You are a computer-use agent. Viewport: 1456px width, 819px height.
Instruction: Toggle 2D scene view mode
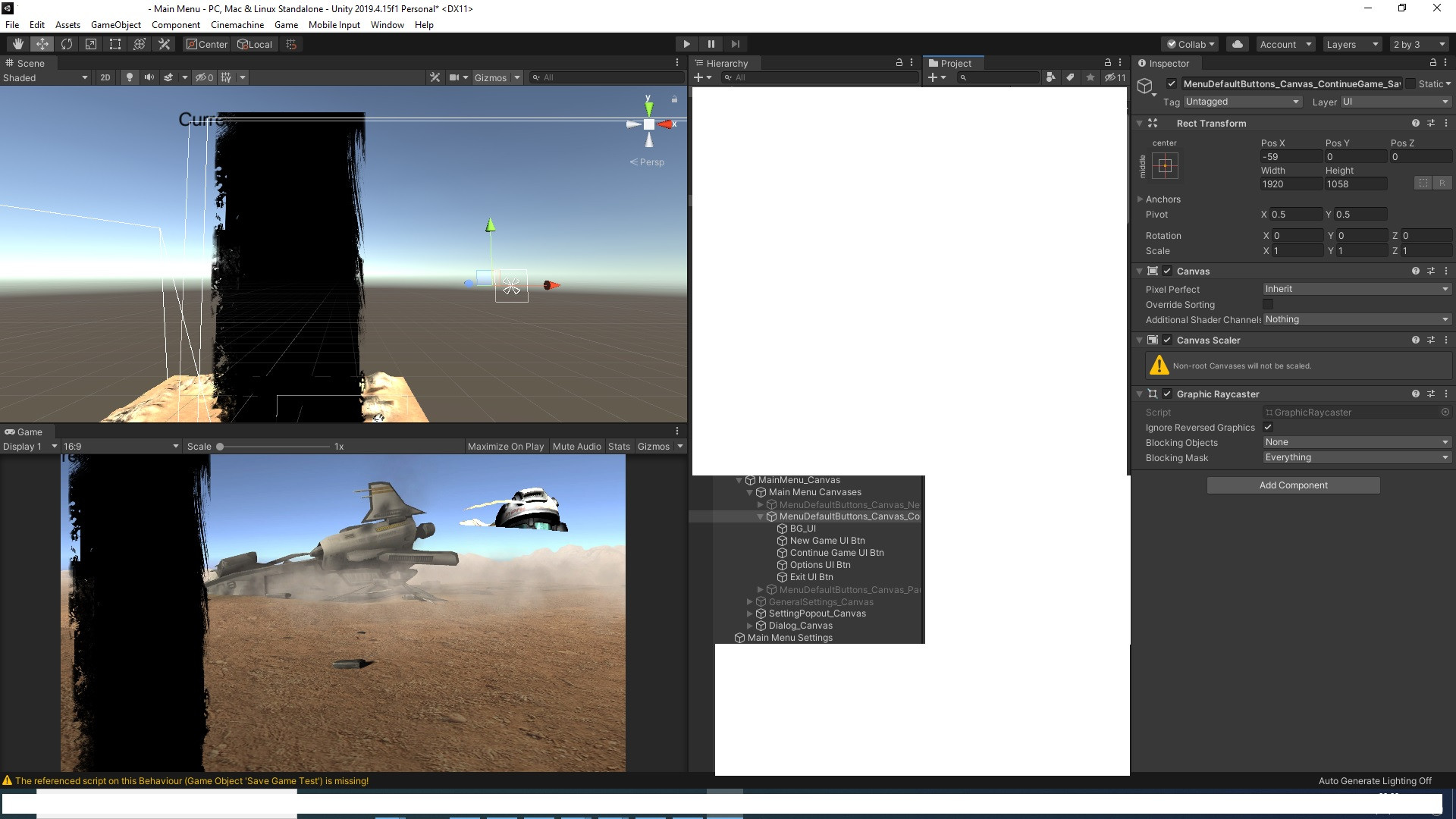(105, 77)
